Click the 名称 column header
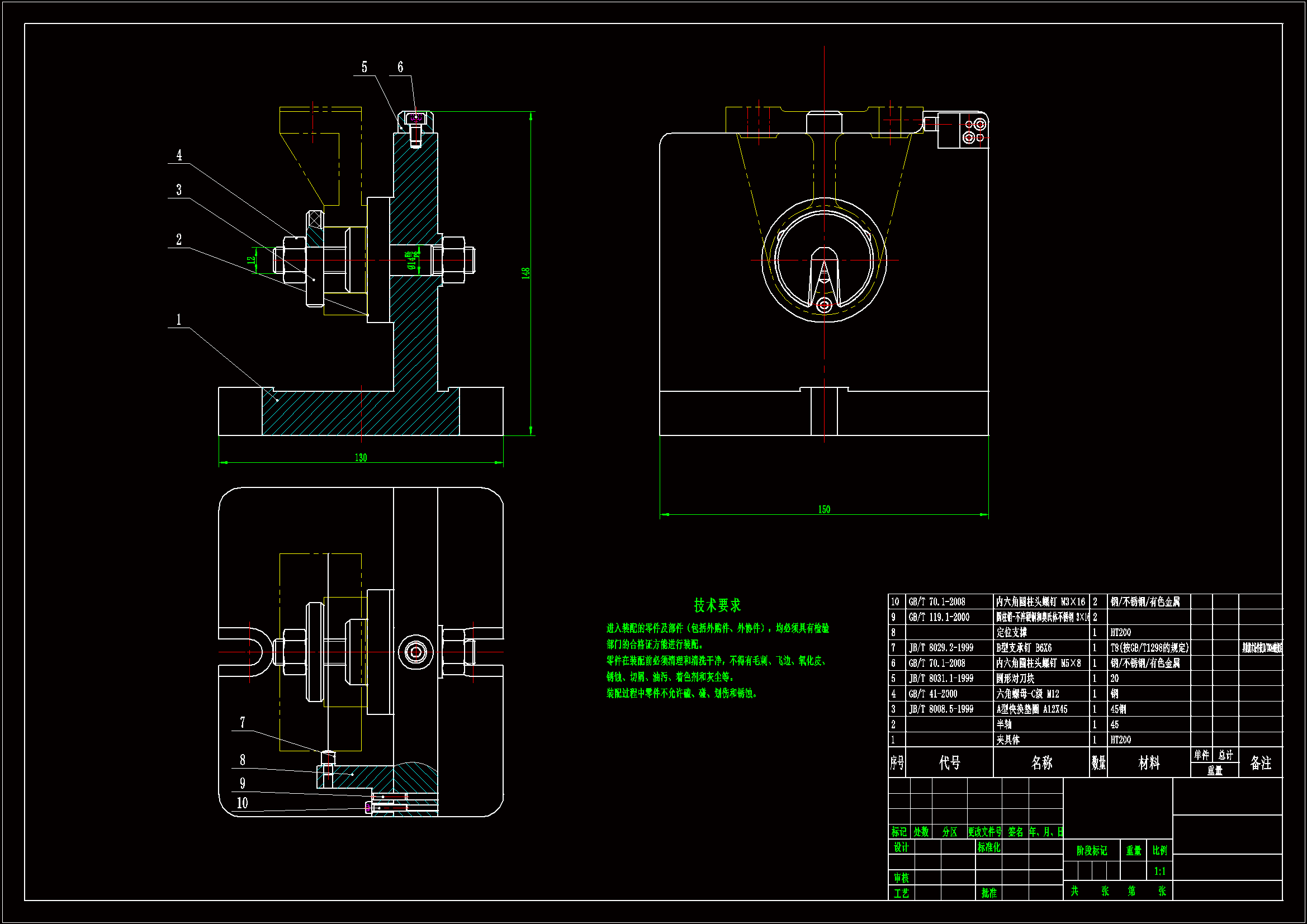Image resolution: width=1307 pixels, height=924 pixels. point(1041,763)
